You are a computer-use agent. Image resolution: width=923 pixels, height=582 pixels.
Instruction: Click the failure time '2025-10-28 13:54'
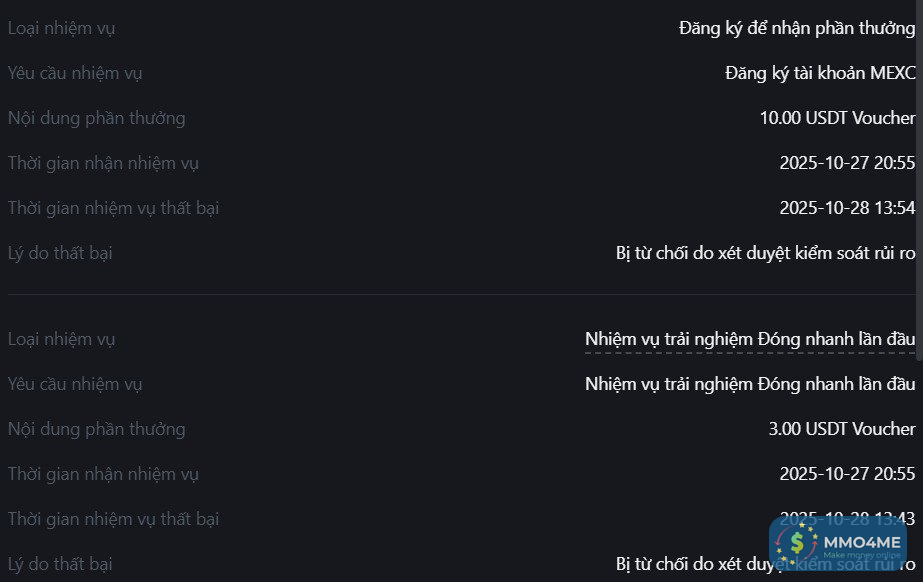pos(847,208)
